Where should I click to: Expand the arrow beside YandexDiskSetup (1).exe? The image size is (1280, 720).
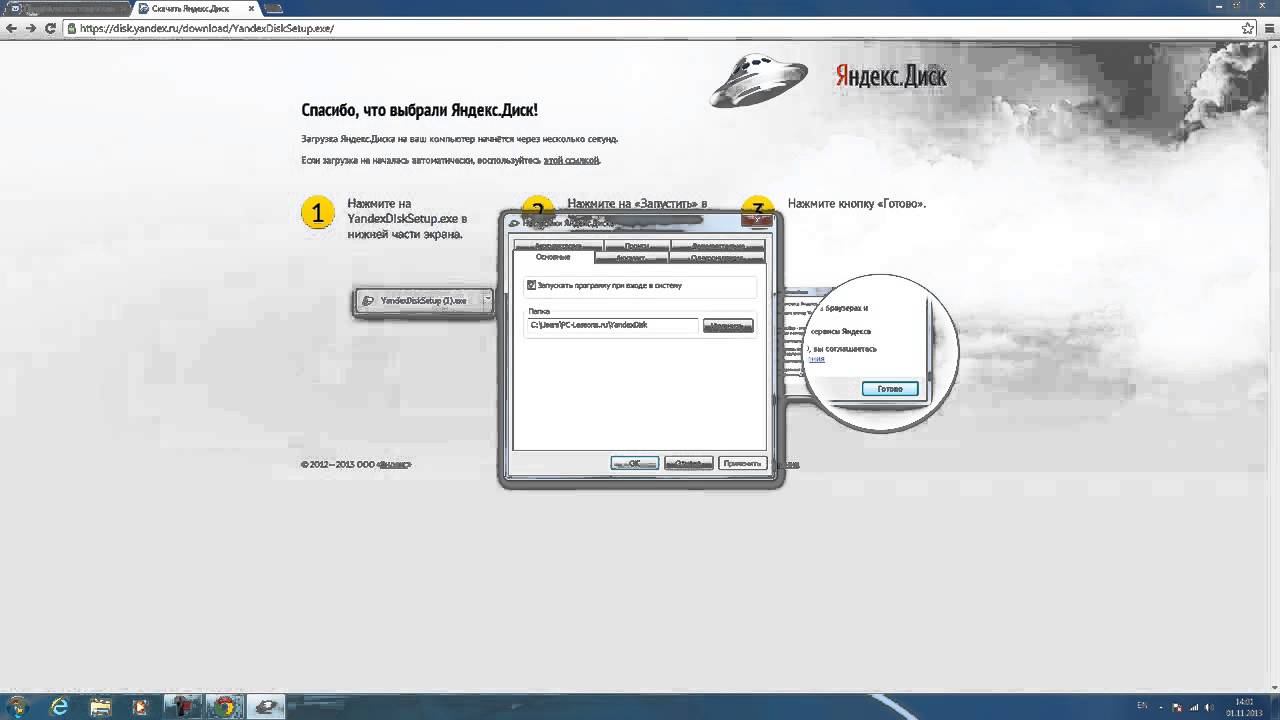[x=488, y=300]
